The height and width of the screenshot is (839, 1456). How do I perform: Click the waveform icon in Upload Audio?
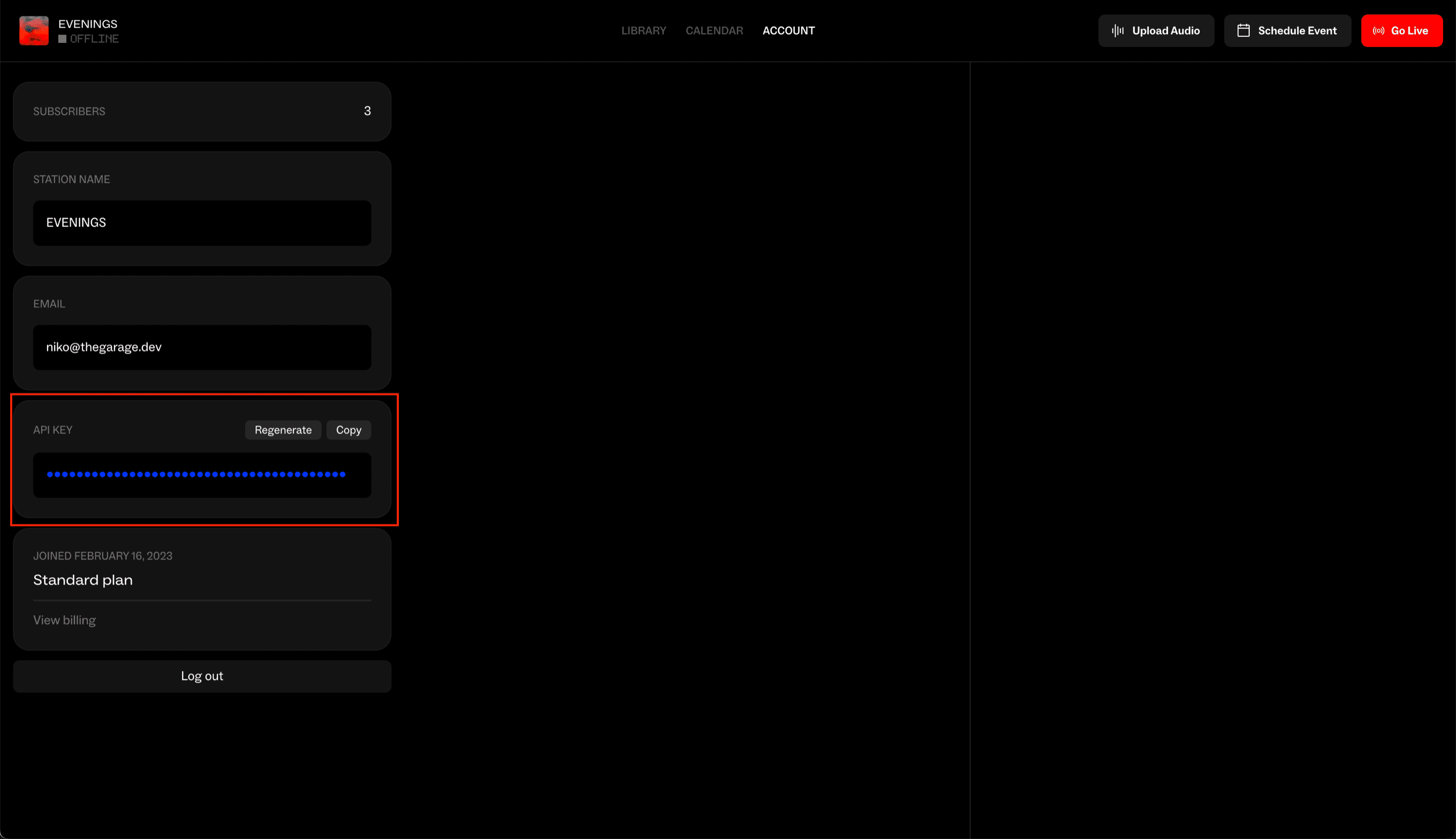tap(1118, 30)
